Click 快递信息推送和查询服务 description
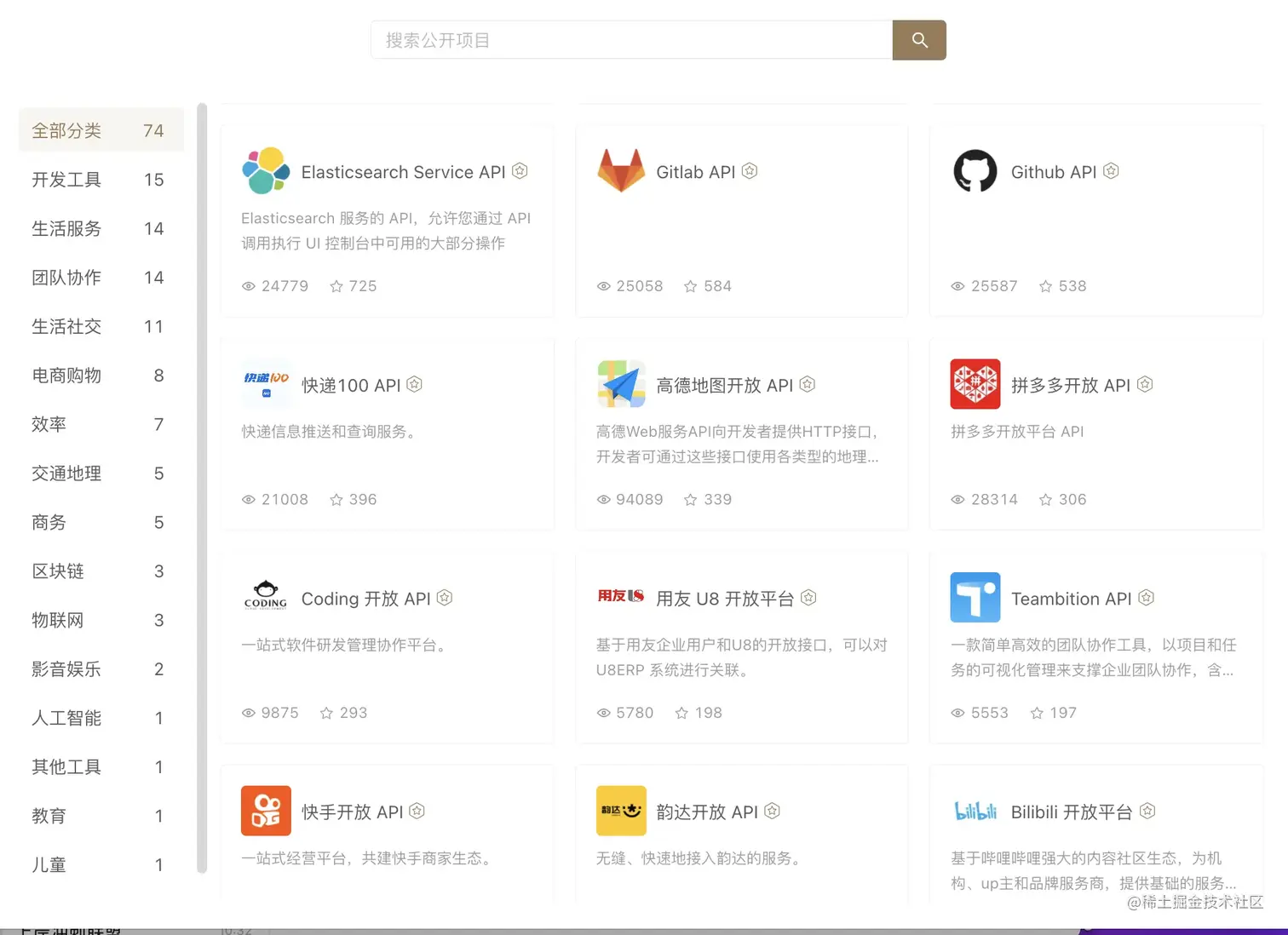This screenshot has height=935, width=1288. point(331,432)
